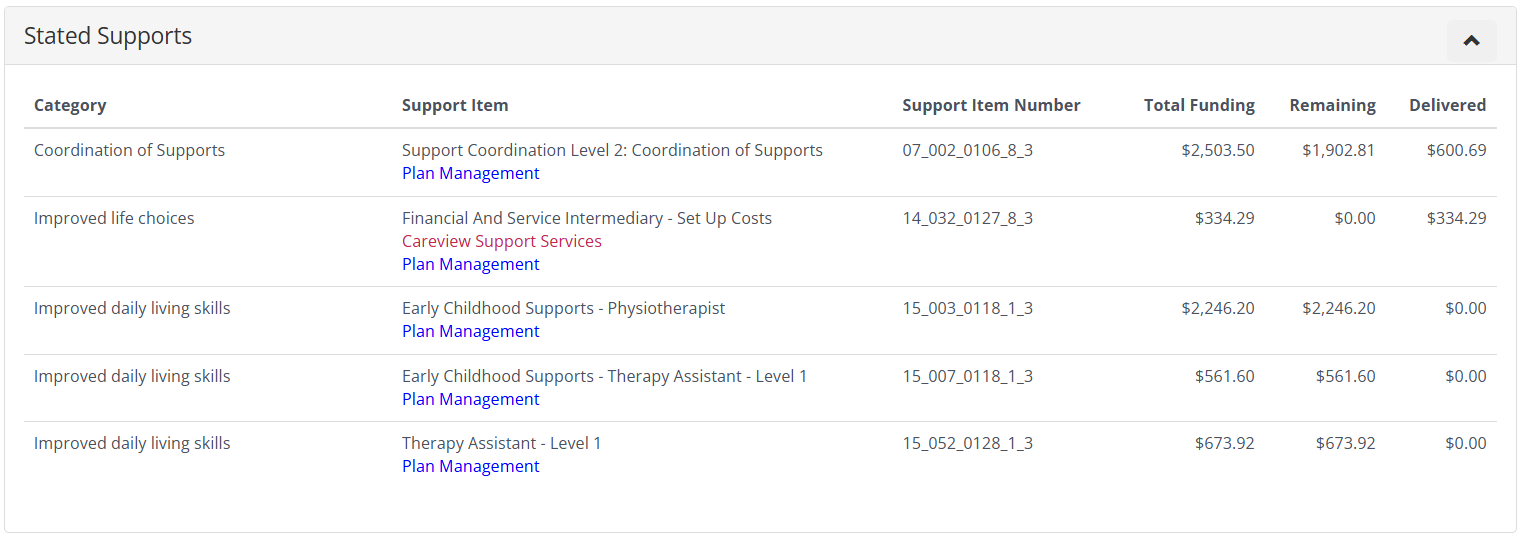Click Early Childhood Supports - Physiotherapist item text
1524x533 pixels.
563,308
